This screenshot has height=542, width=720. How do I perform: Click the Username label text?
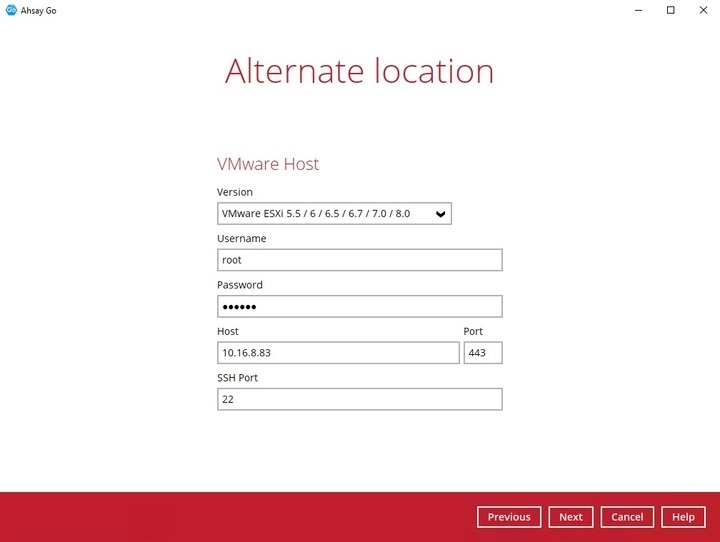[x=242, y=238]
